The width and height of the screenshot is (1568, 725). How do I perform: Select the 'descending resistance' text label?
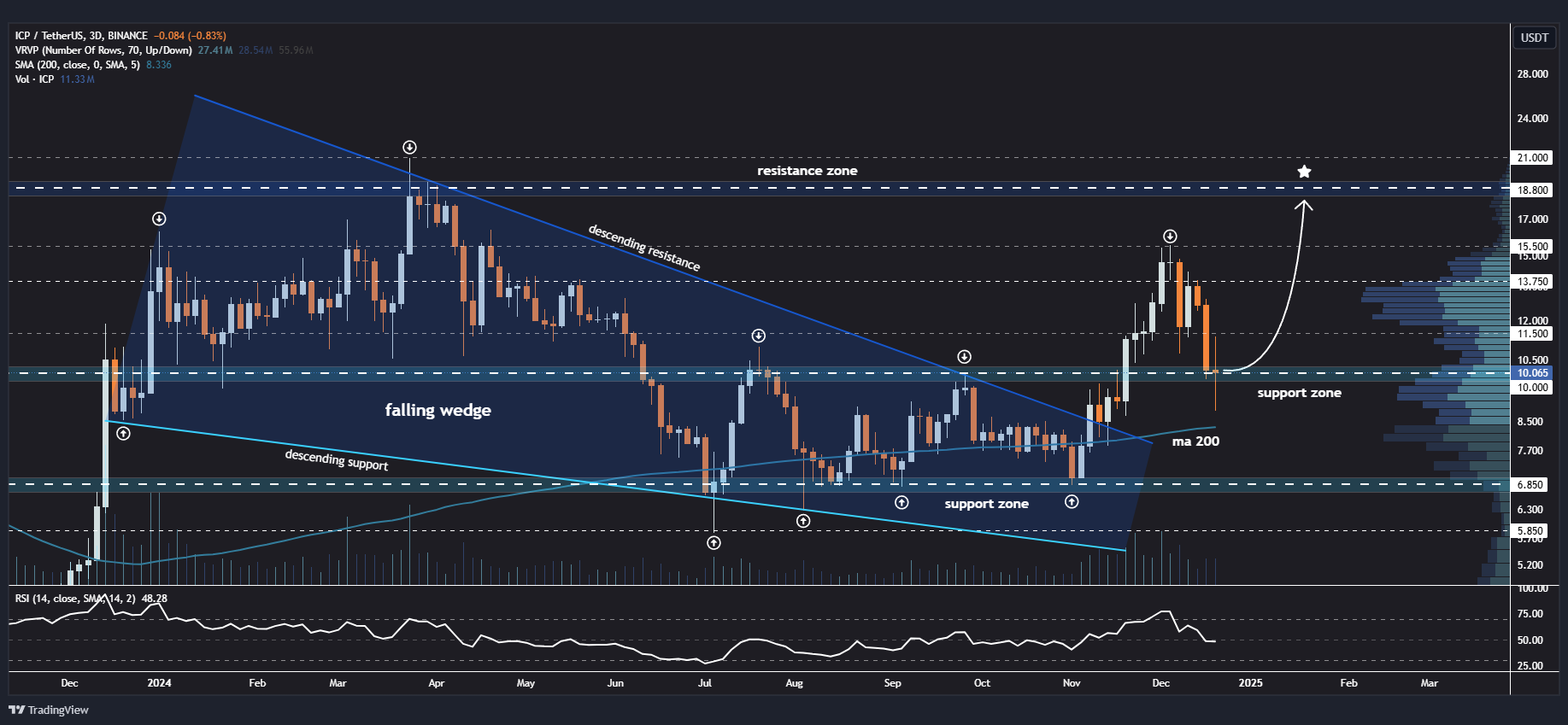(x=644, y=248)
